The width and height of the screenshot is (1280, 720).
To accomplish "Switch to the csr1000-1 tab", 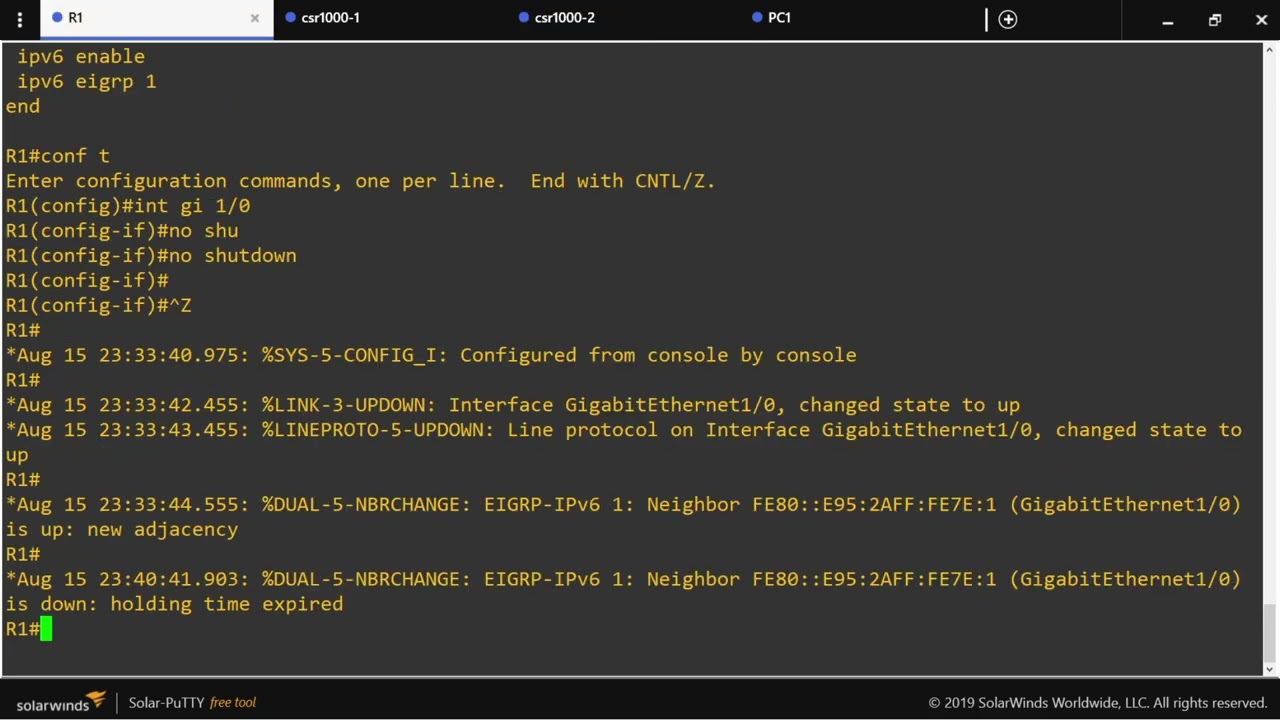I will click(330, 18).
